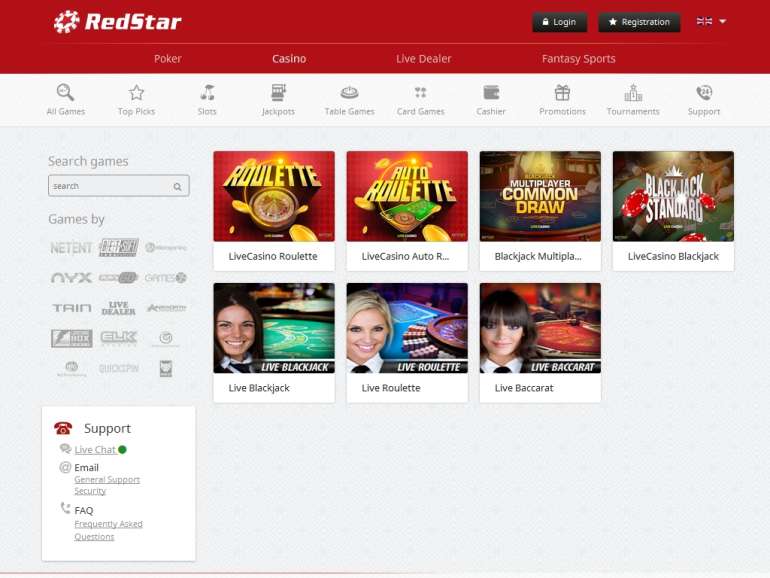The width and height of the screenshot is (770, 578).
Task: Open the Top Picks star icon
Action: pyautogui.click(x=137, y=92)
